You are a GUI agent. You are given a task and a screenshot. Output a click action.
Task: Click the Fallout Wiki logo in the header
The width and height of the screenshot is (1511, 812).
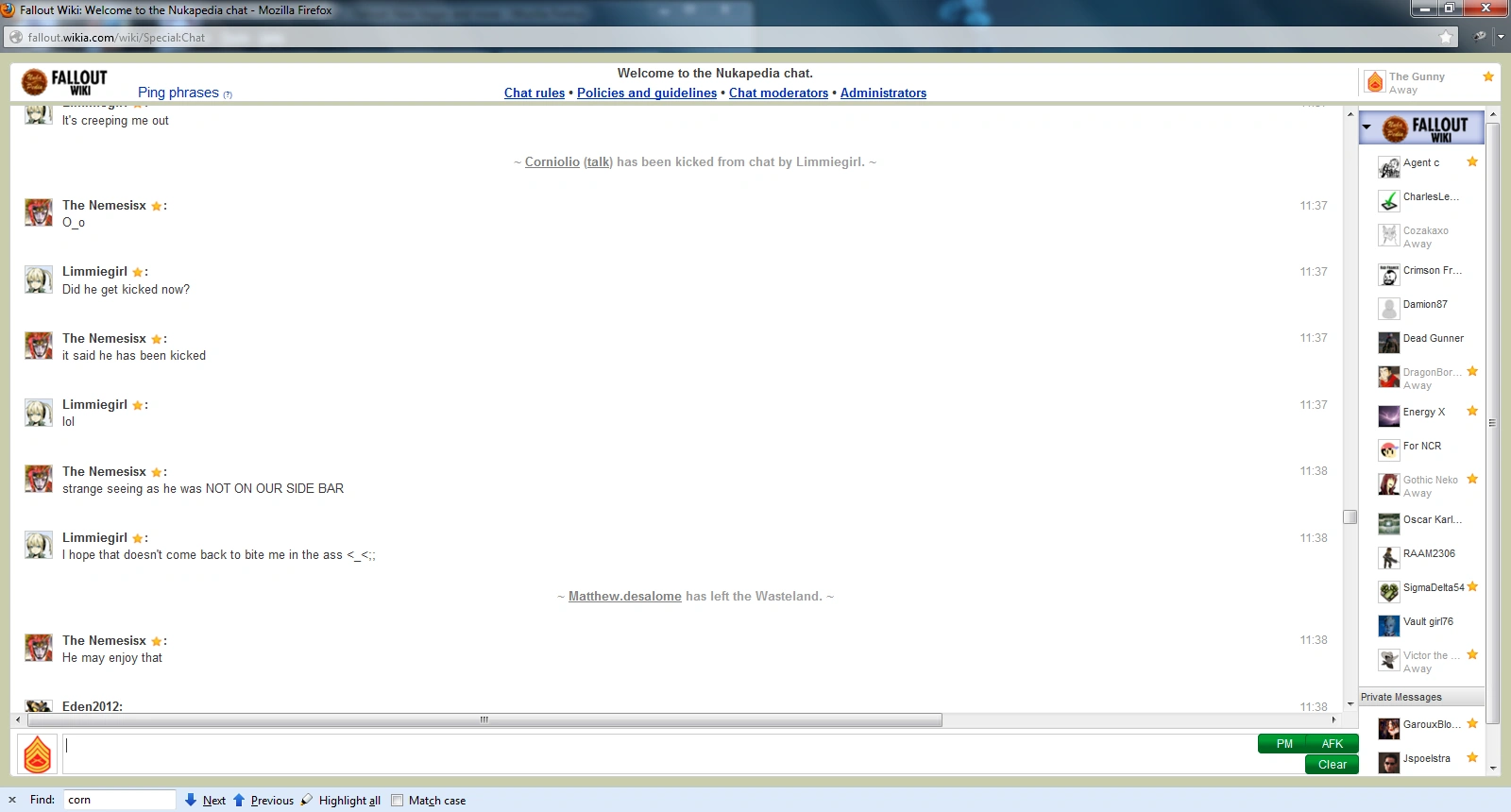(x=64, y=82)
